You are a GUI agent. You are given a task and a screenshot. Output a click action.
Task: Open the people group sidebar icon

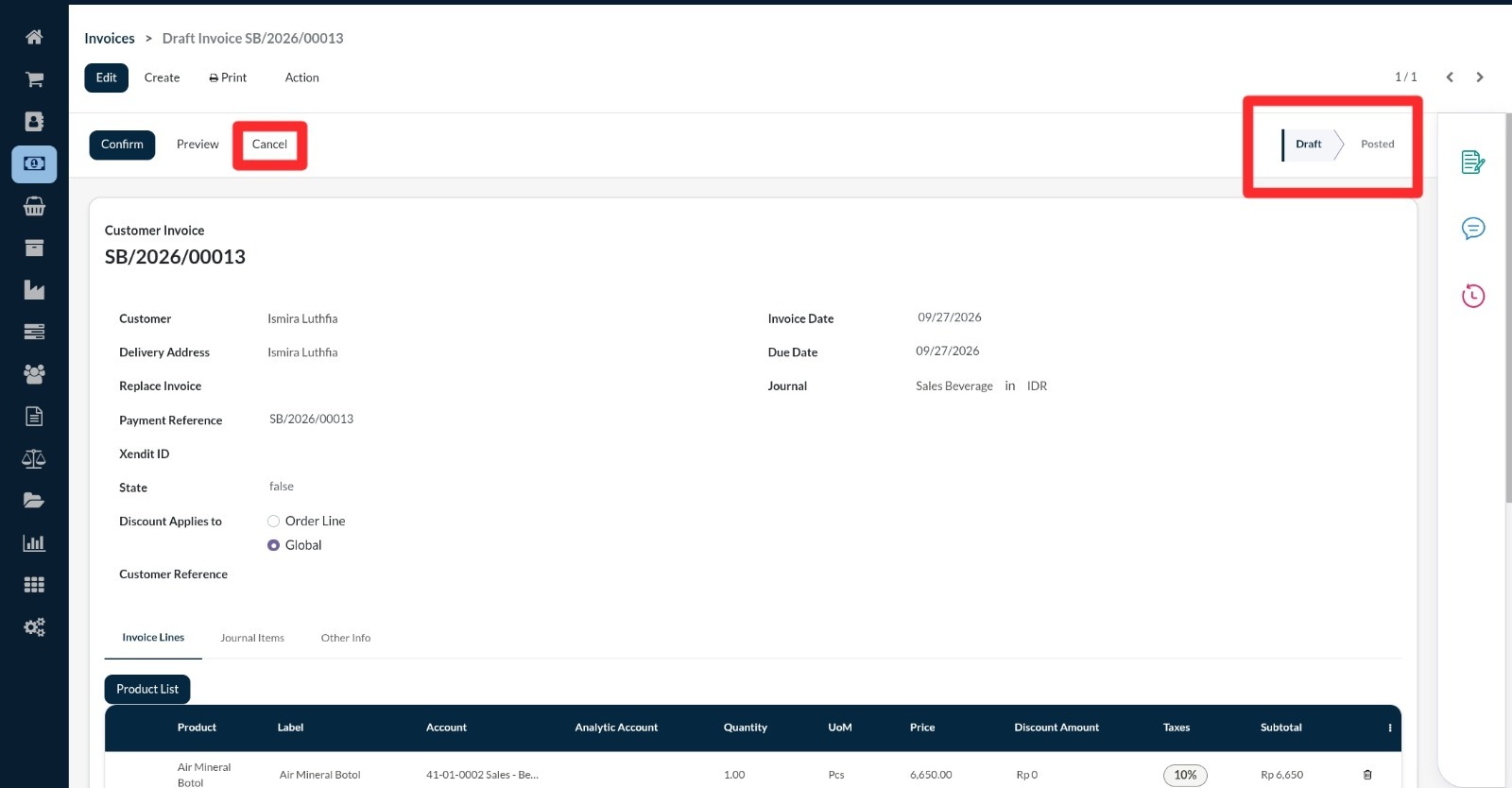pos(34,374)
